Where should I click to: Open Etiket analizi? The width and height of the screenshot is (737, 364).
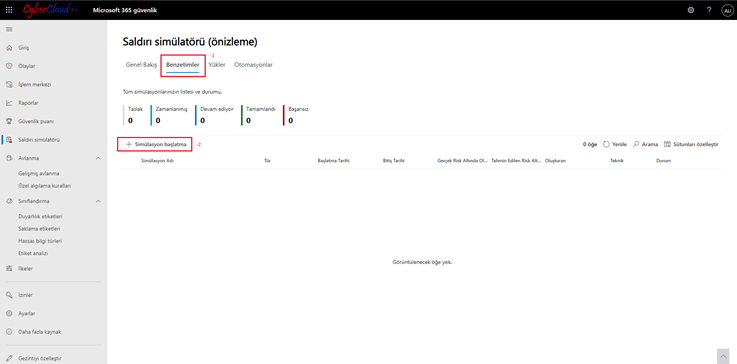[x=33, y=253]
